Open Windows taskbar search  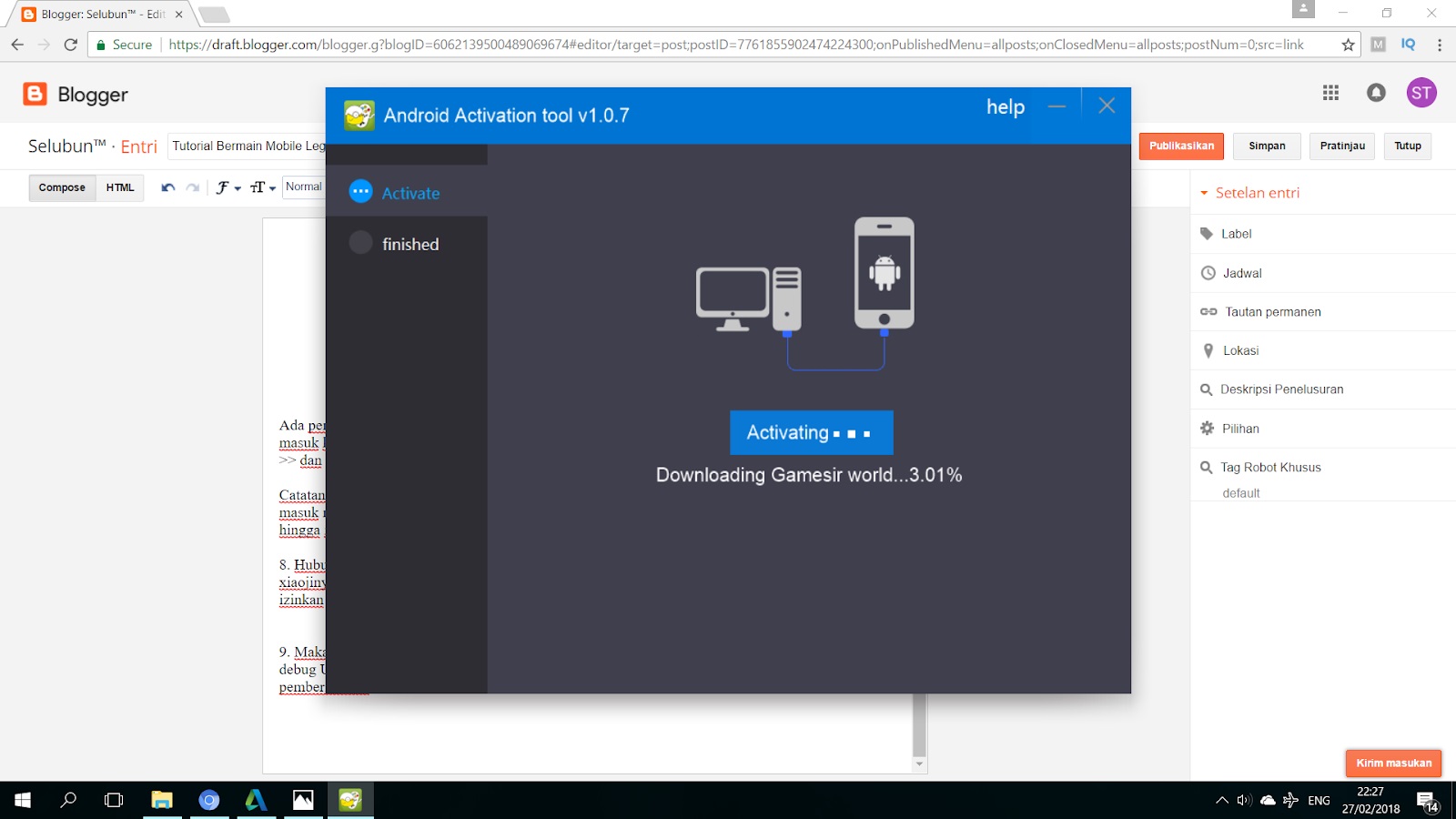(68, 800)
